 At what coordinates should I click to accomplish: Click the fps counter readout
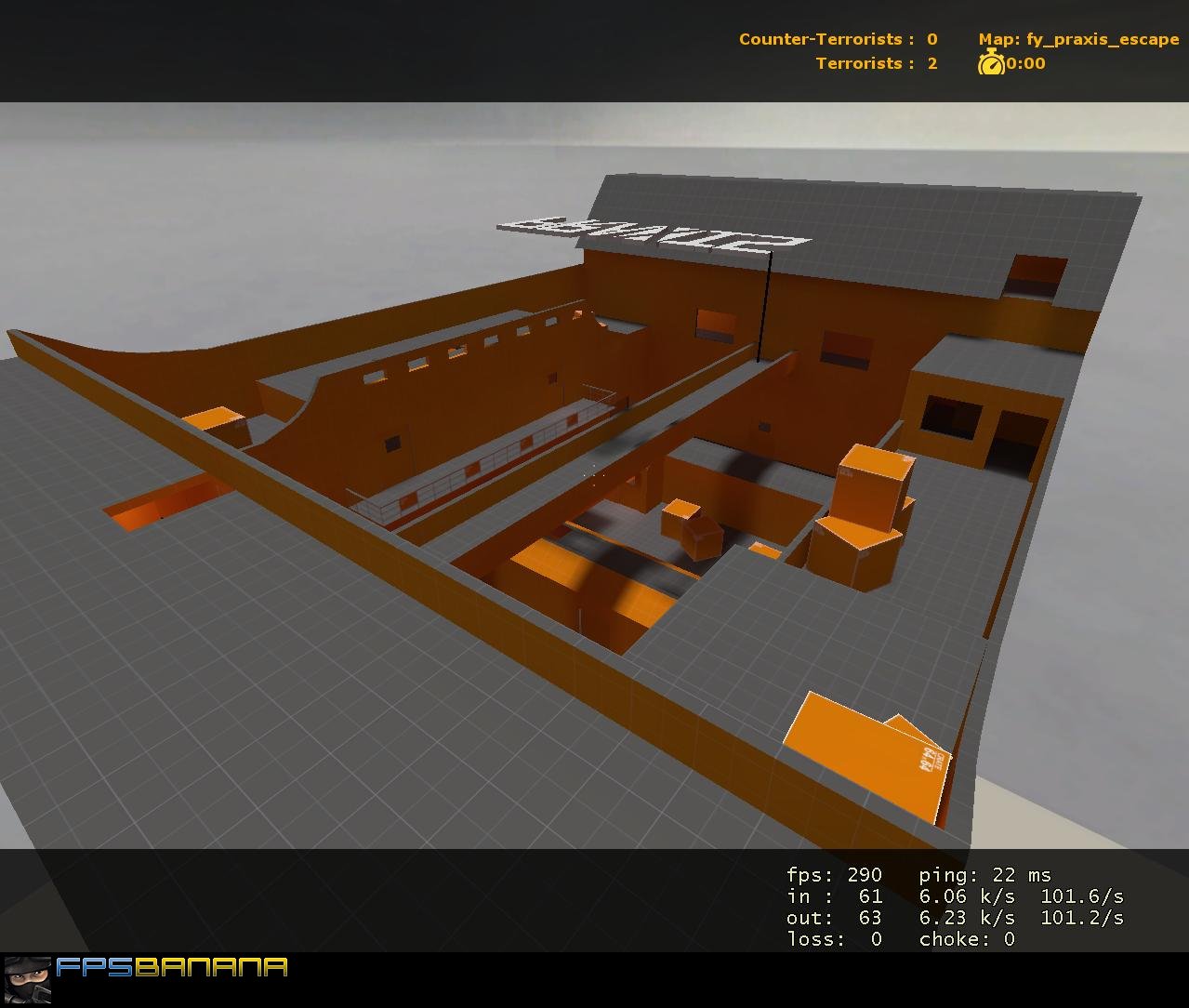point(834,875)
